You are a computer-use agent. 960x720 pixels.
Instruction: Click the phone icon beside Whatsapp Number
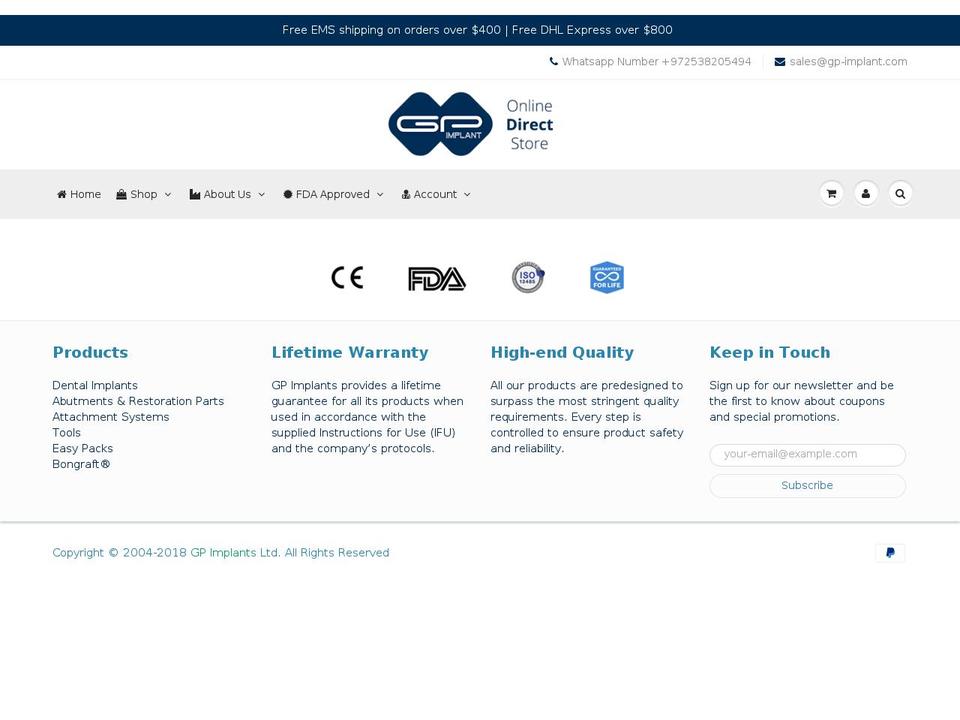tap(553, 61)
